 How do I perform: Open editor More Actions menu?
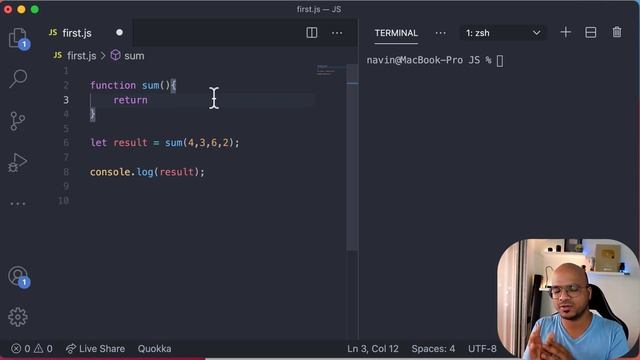tap(337, 33)
